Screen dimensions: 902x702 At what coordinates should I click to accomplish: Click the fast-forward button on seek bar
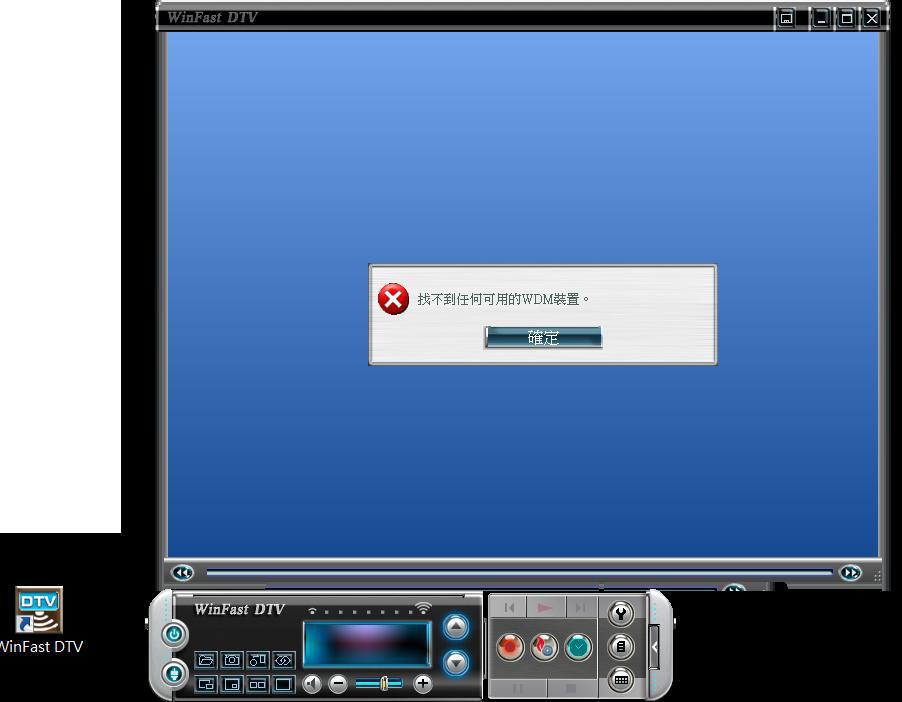point(850,573)
